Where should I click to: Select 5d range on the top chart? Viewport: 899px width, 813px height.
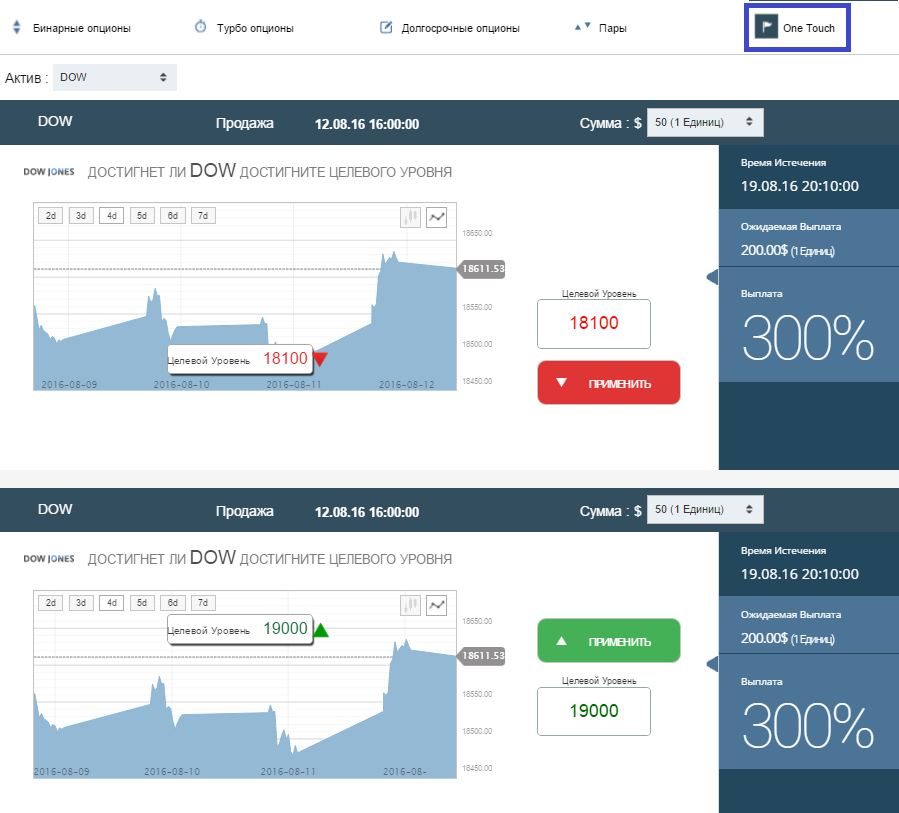[x=142, y=216]
